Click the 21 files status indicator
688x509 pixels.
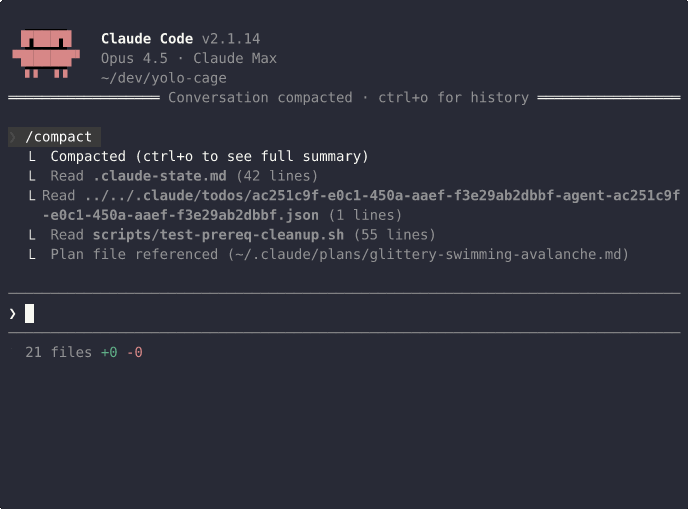tap(60, 352)
